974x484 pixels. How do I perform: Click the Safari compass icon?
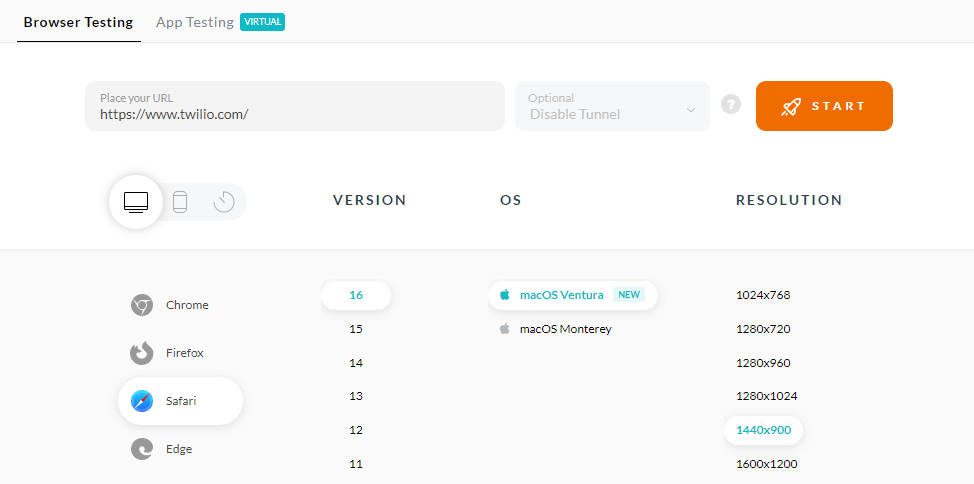[142, 401]
